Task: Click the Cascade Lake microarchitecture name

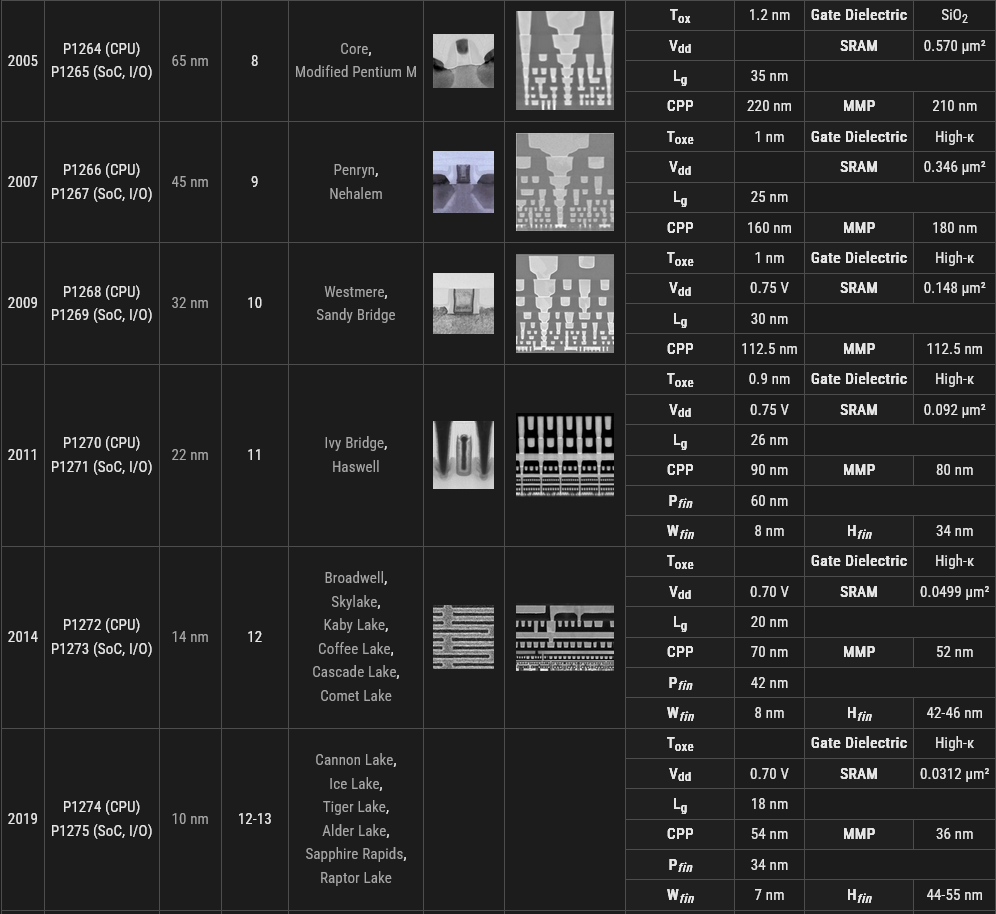Action: [x=356, y=672]
